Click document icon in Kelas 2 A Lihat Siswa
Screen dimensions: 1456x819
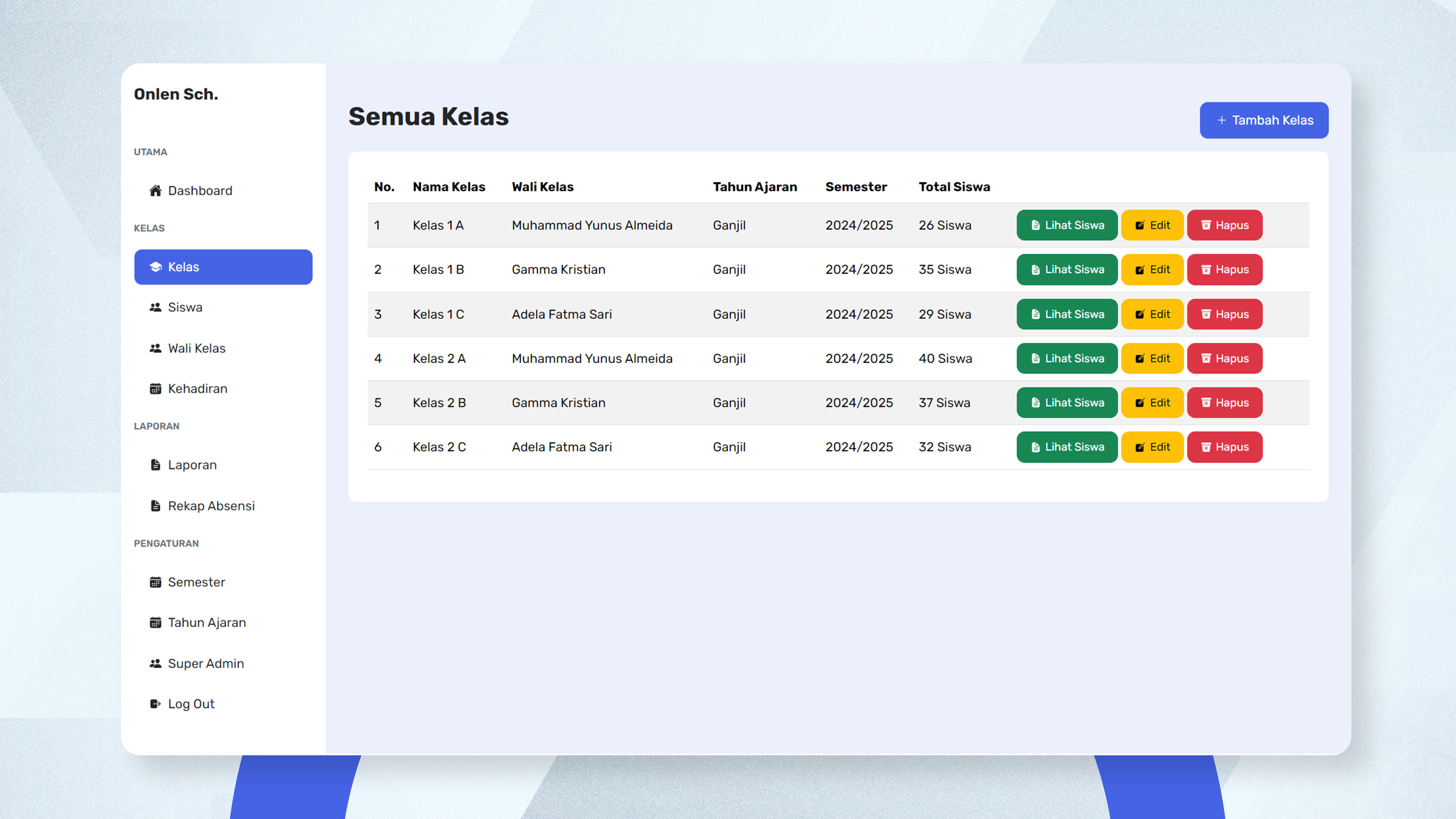point(1036,358)
